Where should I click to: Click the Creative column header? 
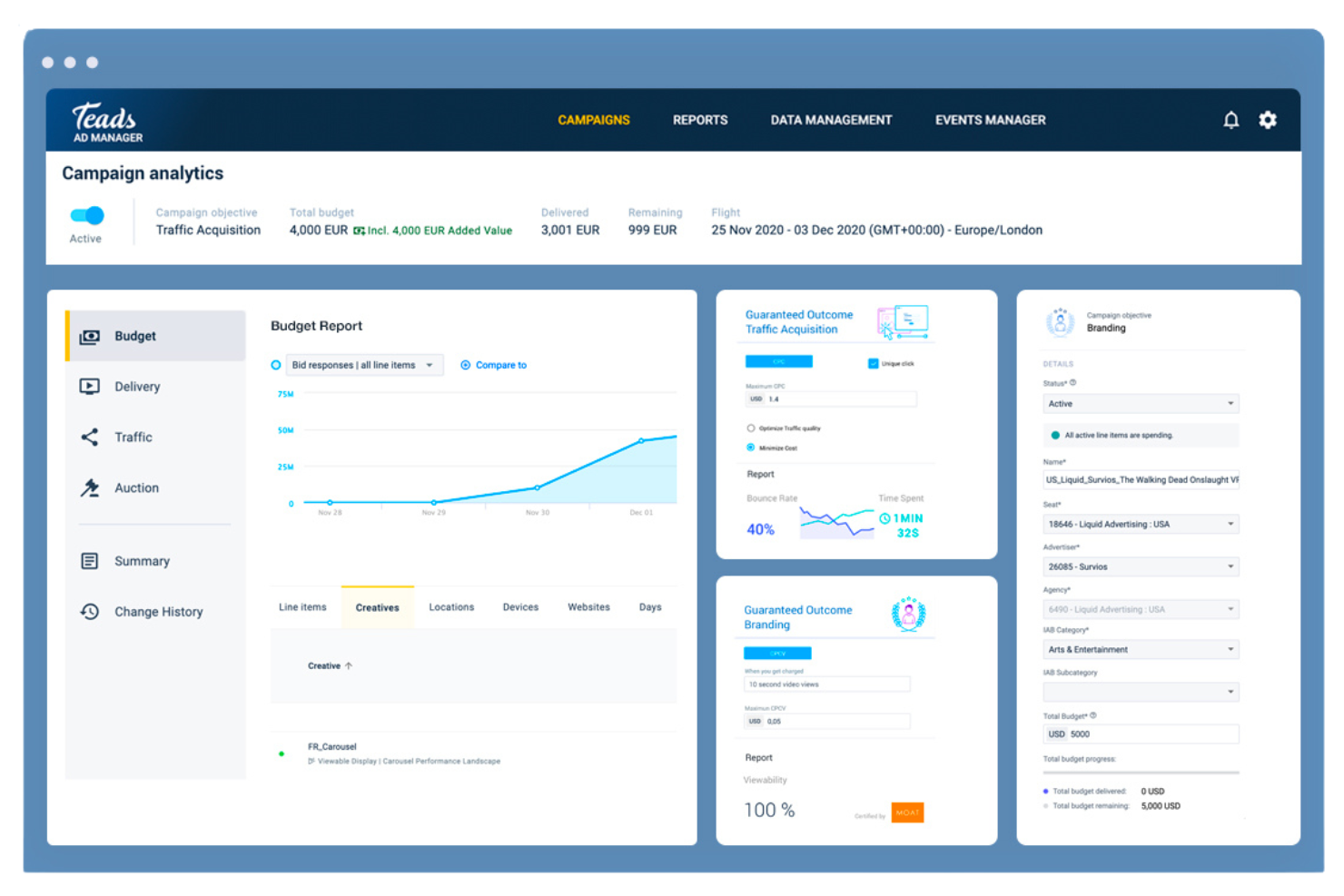(324, 666)
